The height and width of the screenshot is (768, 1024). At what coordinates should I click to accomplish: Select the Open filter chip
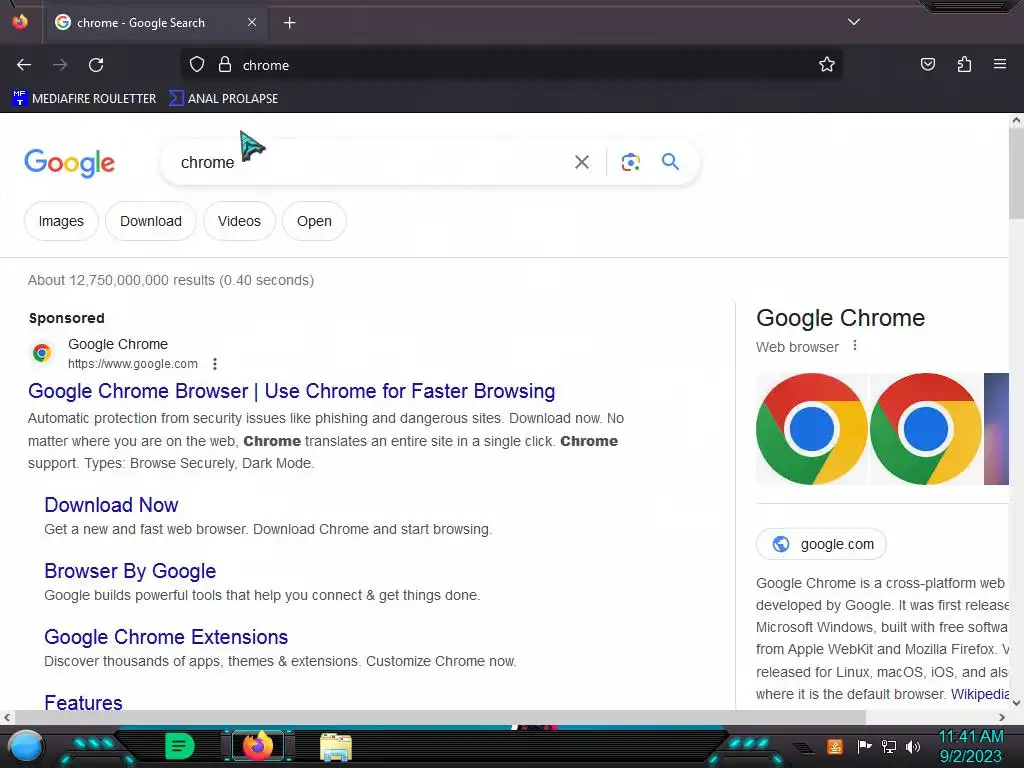click(x=314, y=221)
